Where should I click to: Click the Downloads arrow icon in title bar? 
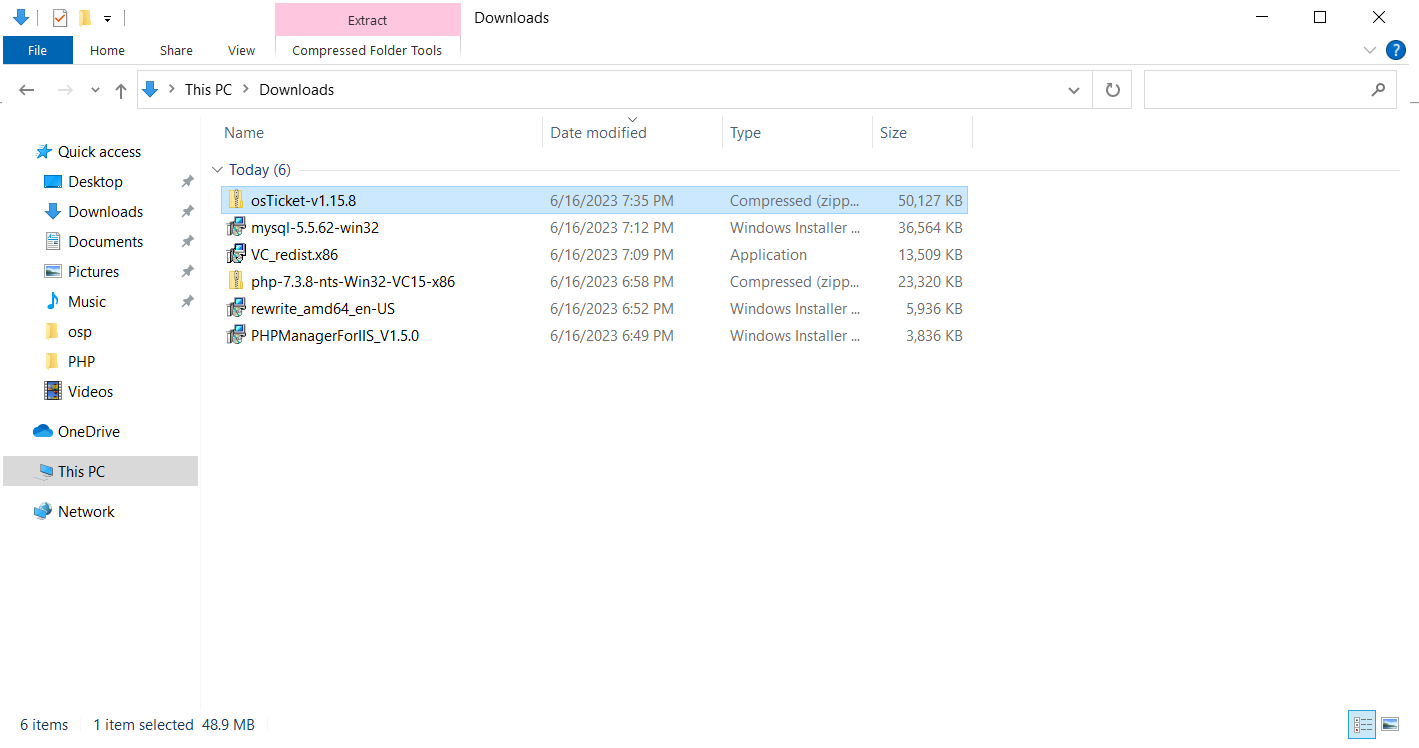(x=21, y=17)
